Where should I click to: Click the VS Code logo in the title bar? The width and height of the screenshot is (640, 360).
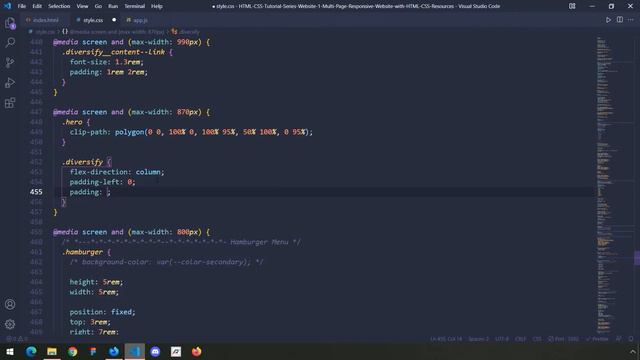[7, 6]
